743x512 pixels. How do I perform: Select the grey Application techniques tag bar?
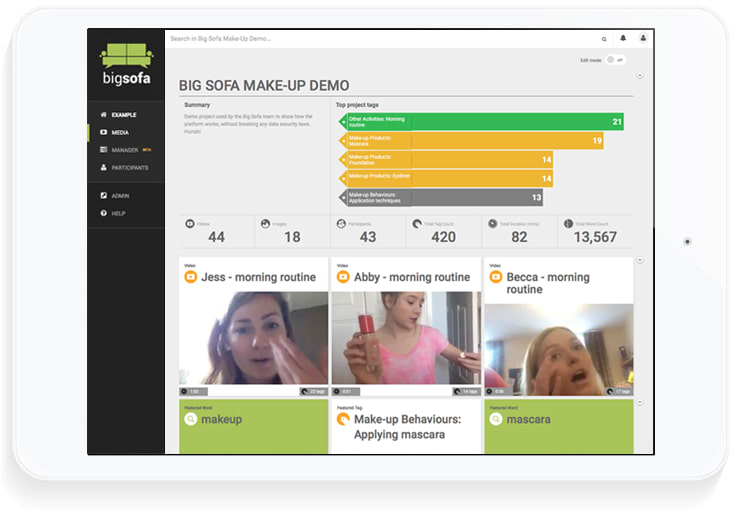441,198
